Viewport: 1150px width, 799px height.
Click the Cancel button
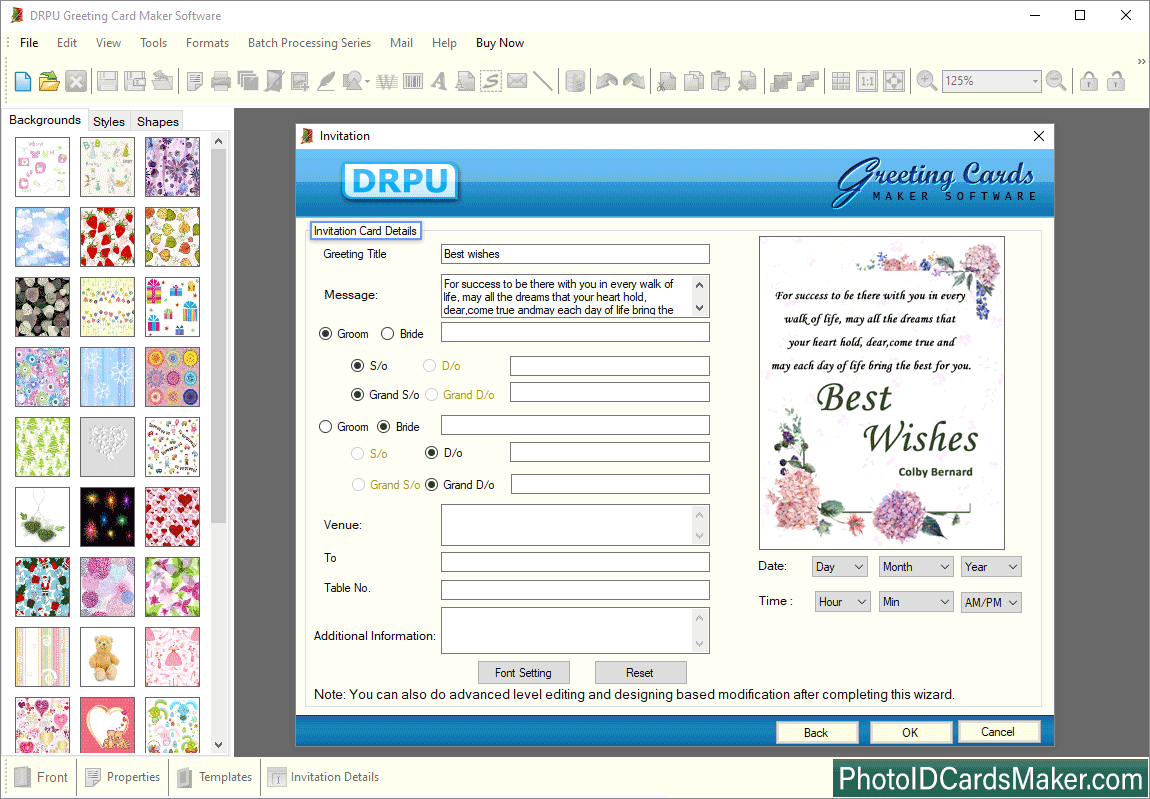(x=998, y=731)
